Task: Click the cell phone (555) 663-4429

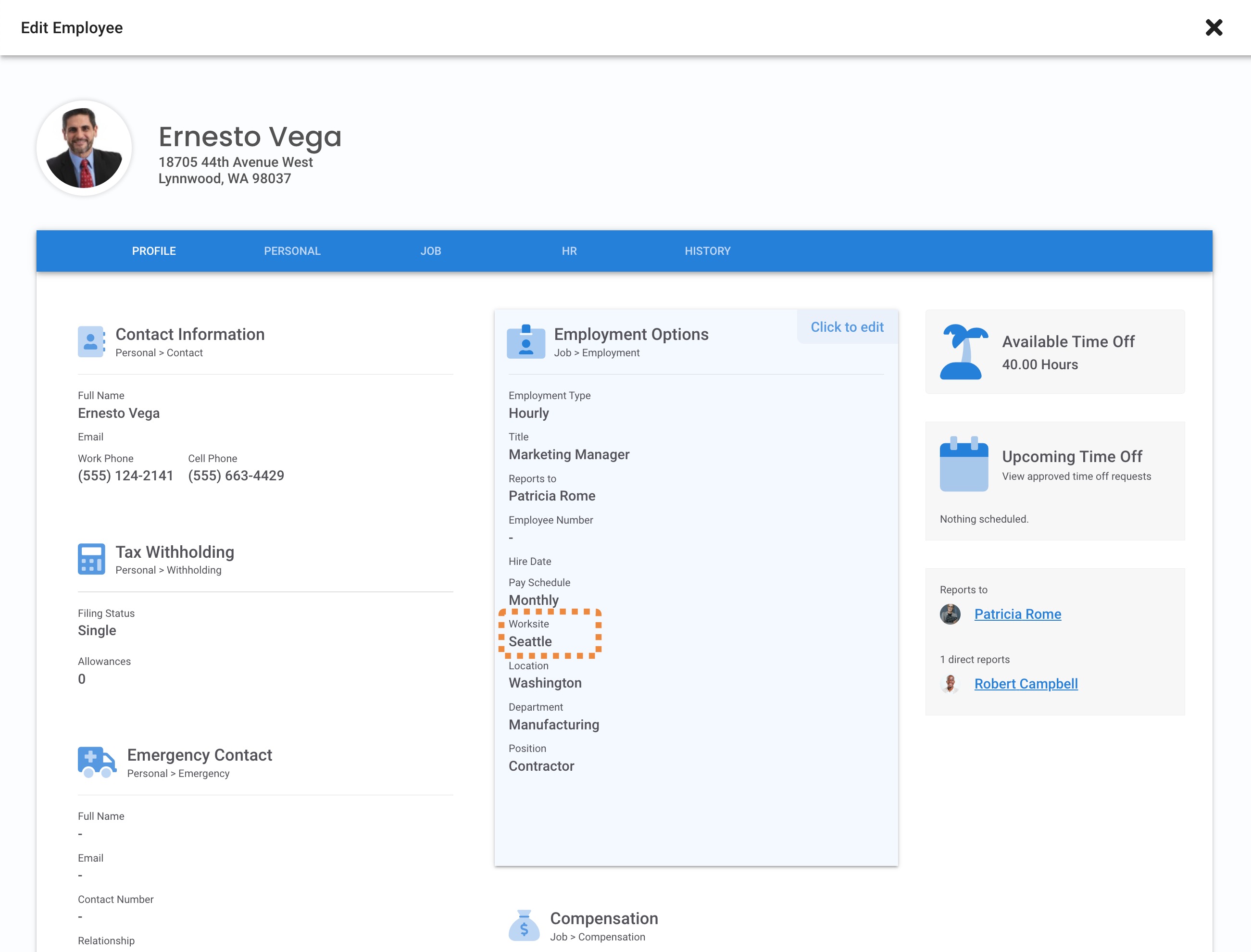Action: point(236,476)
